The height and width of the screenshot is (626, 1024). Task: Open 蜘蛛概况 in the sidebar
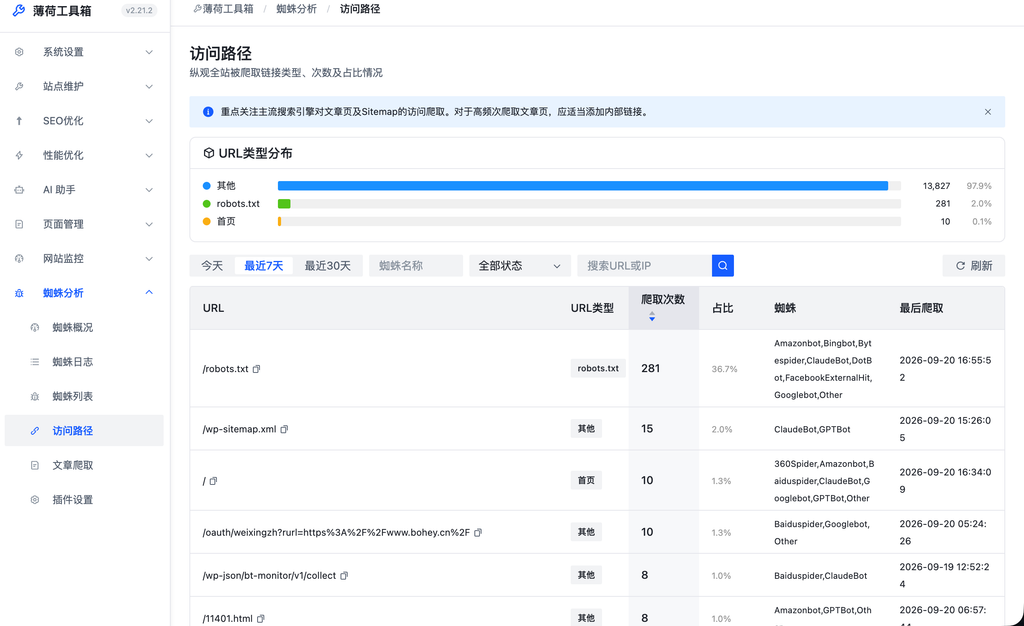point(84,328)
